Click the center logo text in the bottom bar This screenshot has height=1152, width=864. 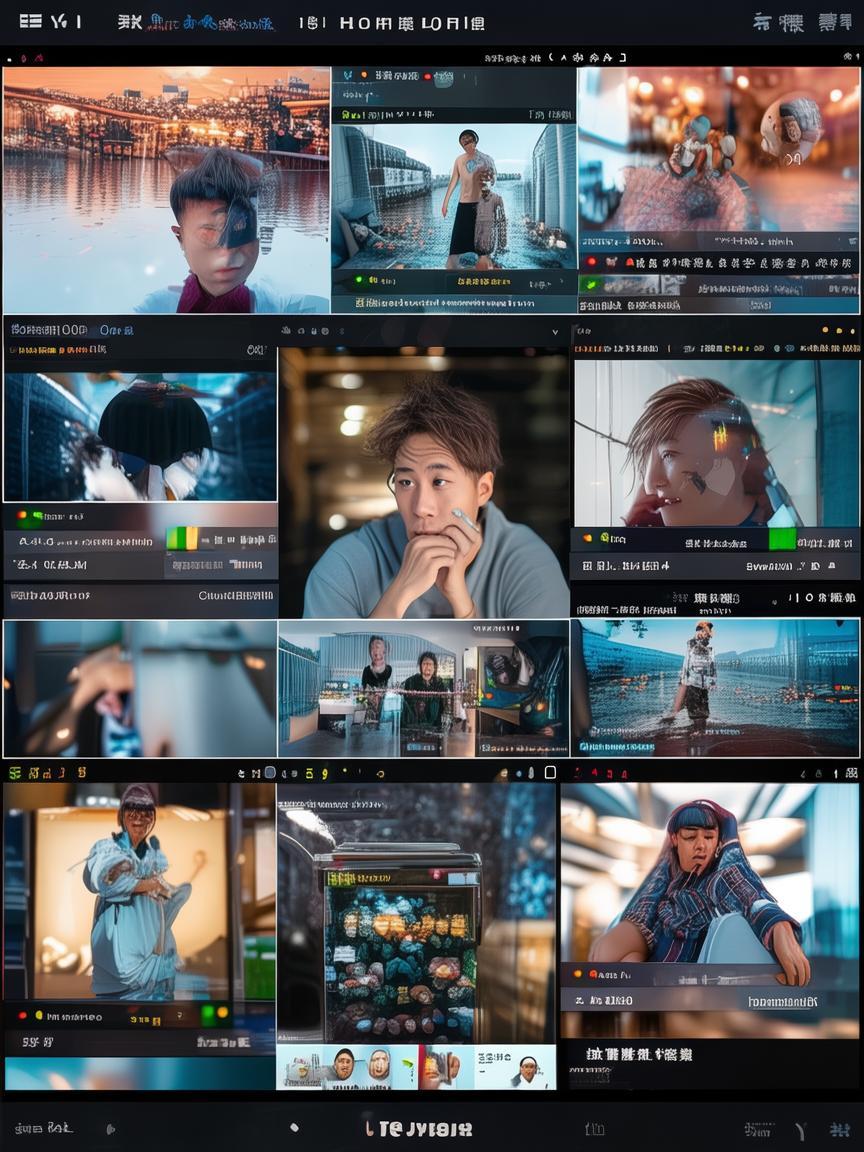click(x=418, y=1129)
